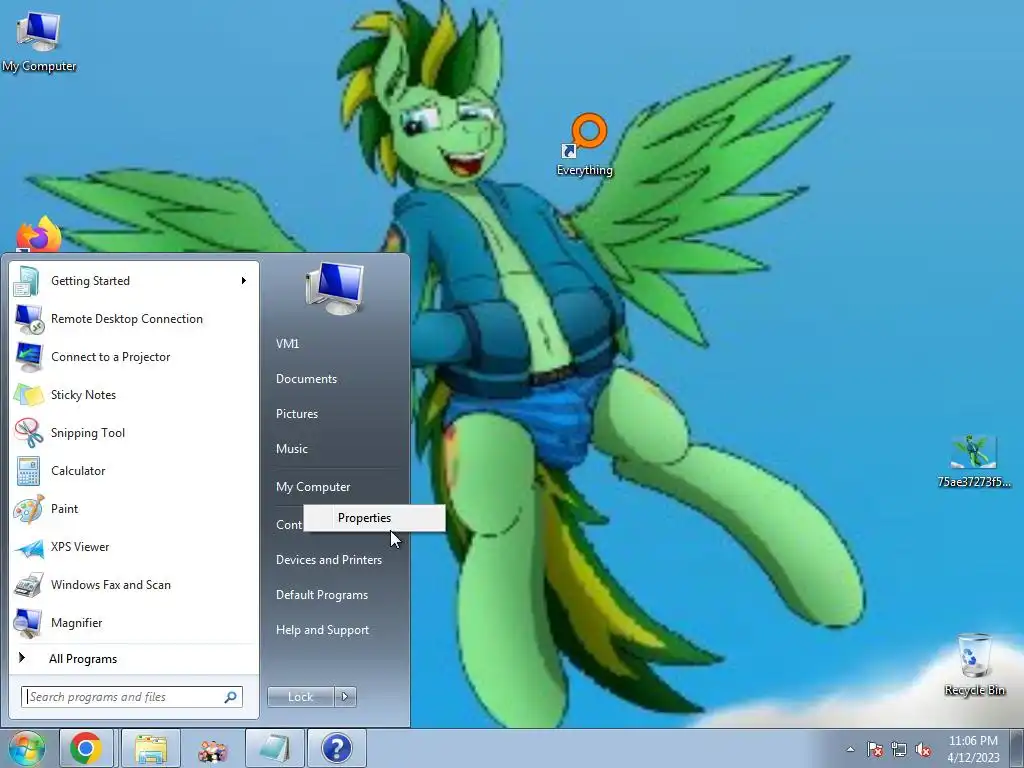This screenshot has width=1024, height=768.
Task: Open the Recycle Bin
Action: coord(974,665)
